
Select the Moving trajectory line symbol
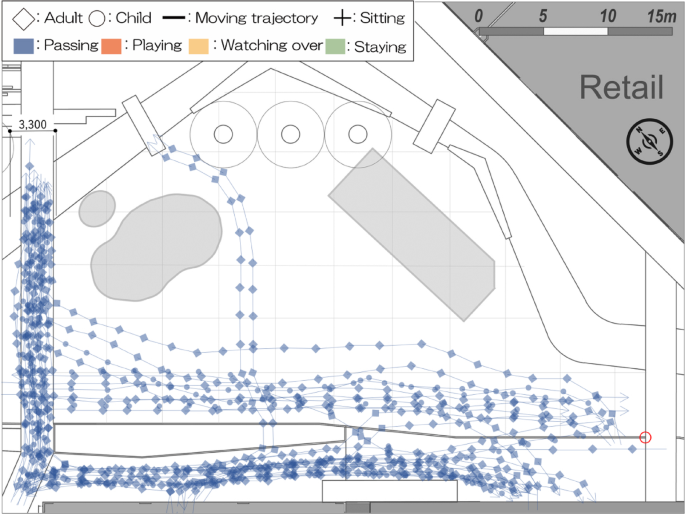[x=175, y=17]
